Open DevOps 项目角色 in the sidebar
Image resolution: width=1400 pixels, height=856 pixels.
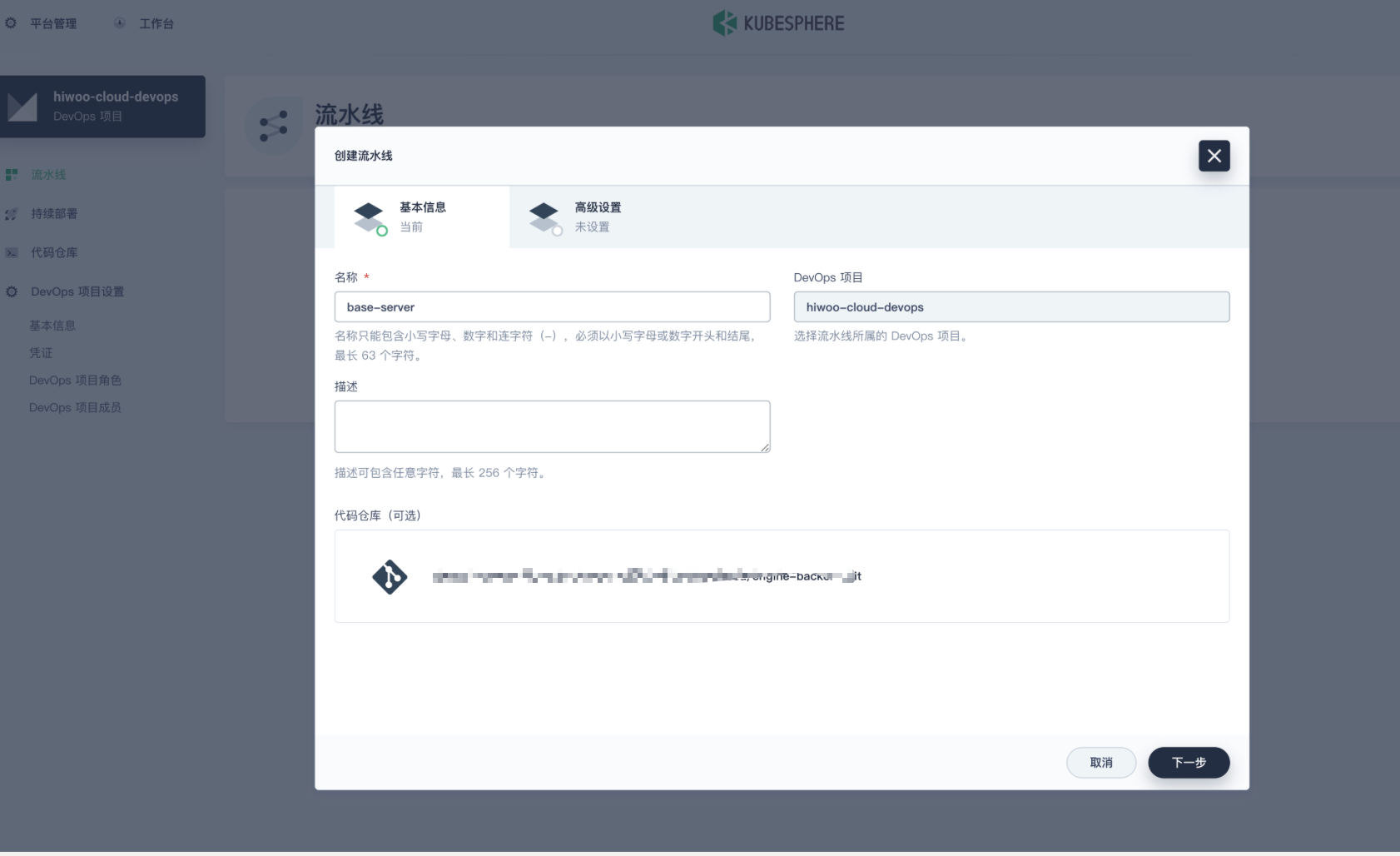click(x=75, y=381)
